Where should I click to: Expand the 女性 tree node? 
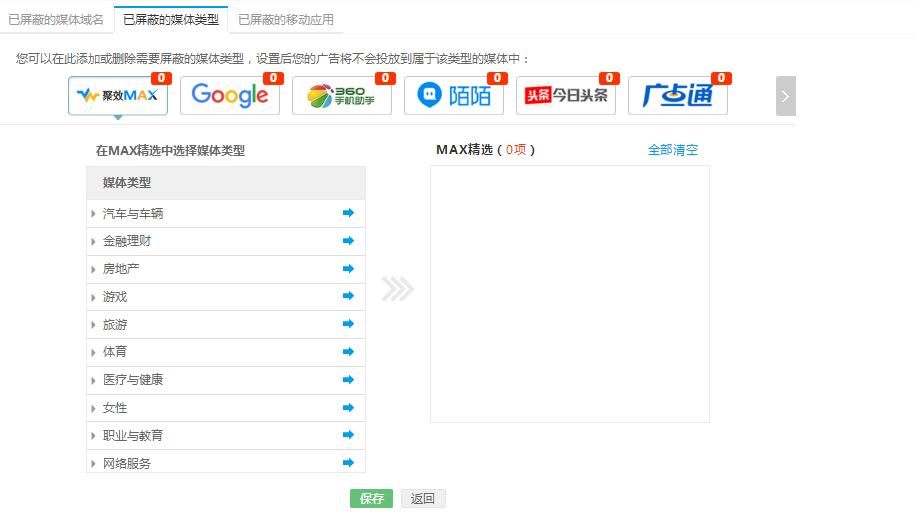(x=93, y=408)
